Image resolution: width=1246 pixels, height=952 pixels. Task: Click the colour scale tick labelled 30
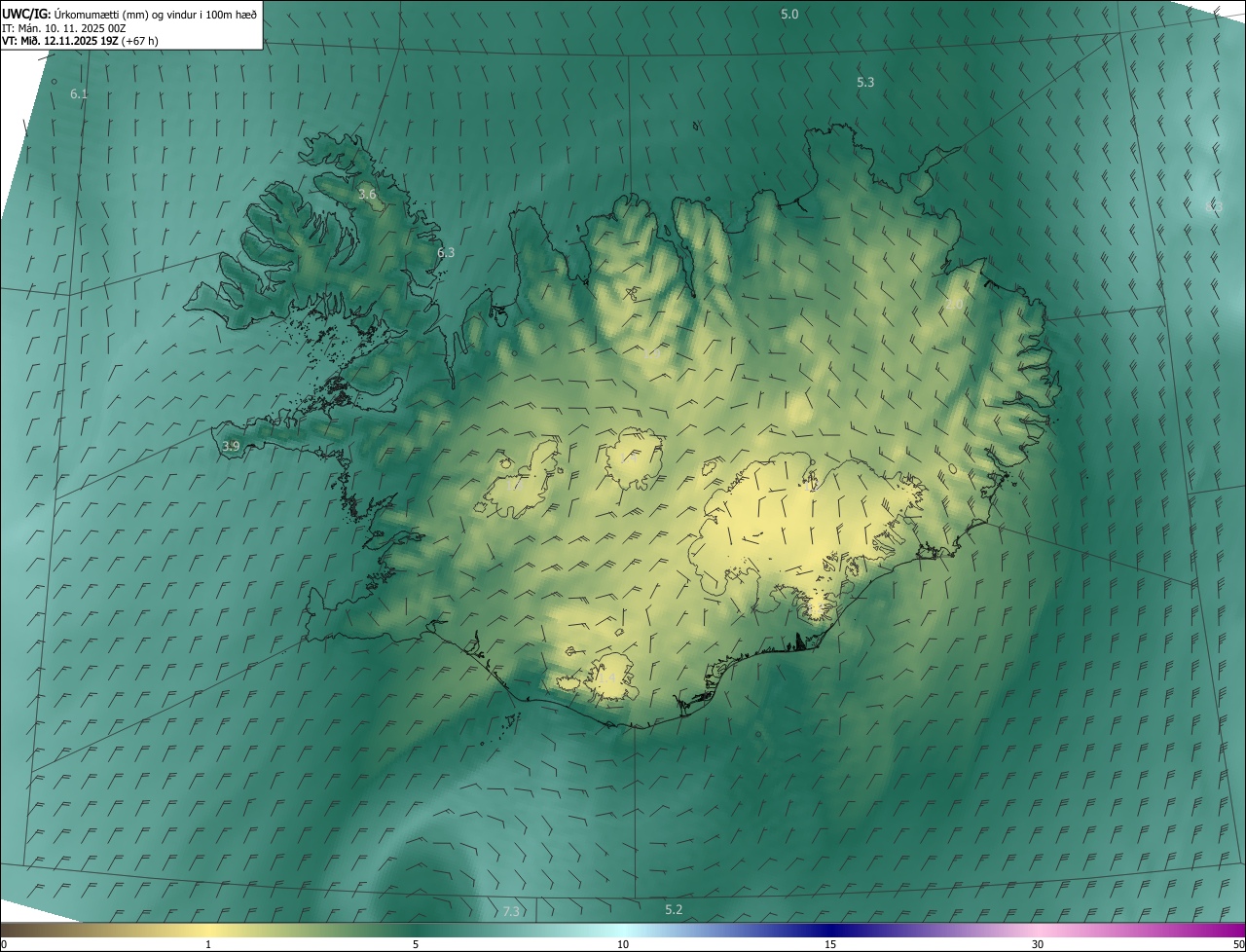[1038, 944]
